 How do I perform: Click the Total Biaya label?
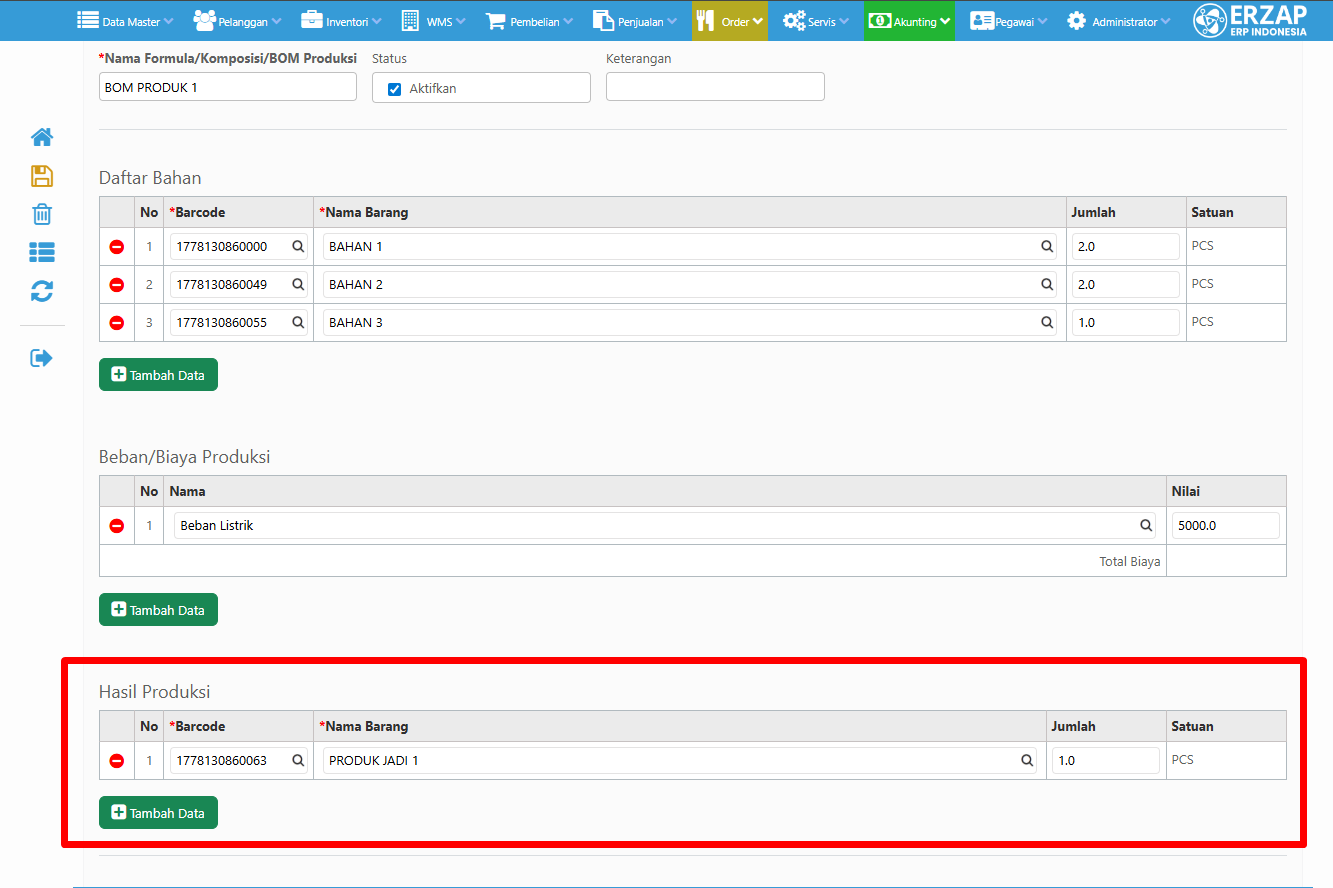[1130, 562]
